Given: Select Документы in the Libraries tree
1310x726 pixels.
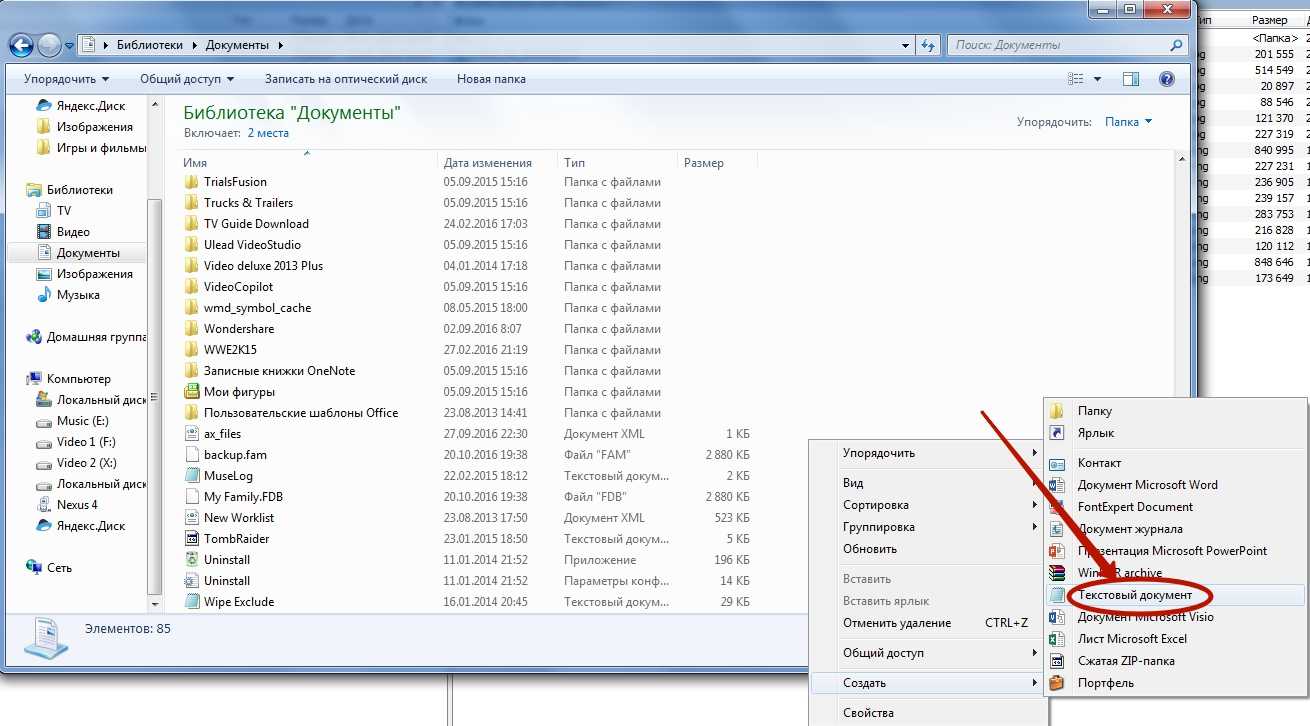Looking at the screenshot, I should click(x=88, y=253).
